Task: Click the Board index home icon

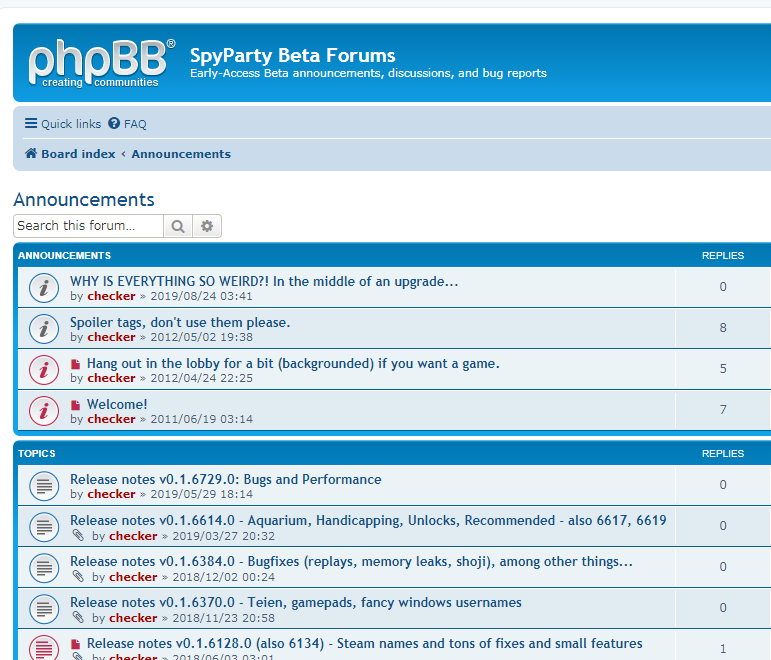Action: 31,153
